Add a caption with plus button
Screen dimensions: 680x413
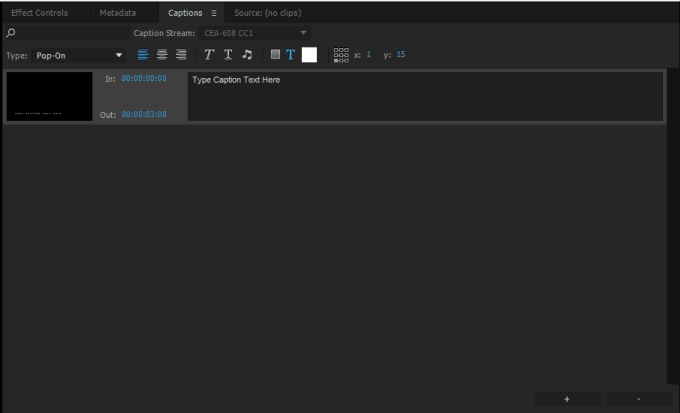[x=567, y=399]
